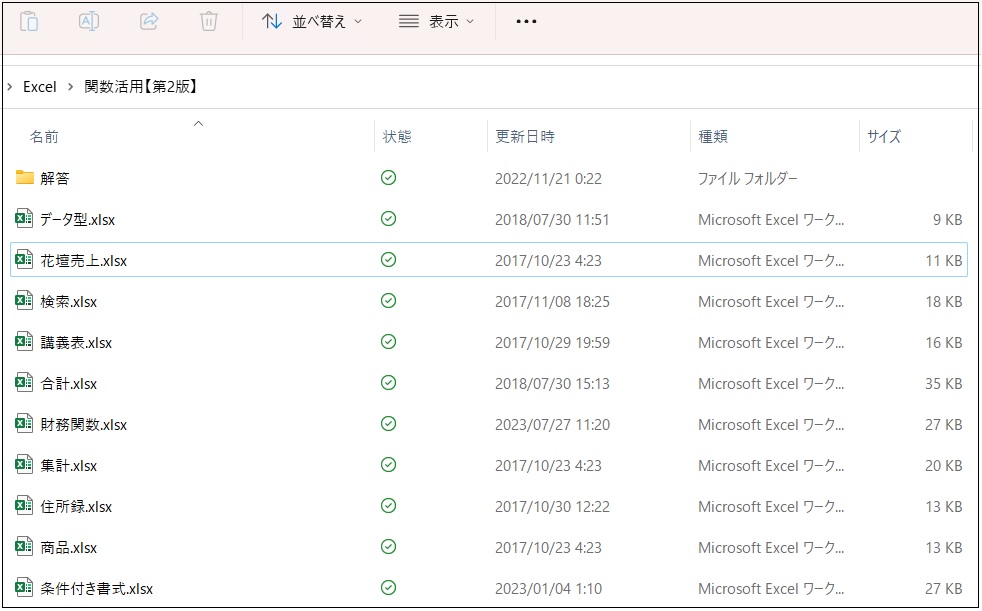Click the Rename icon in toolbar

pyautogui.click(x=89, y=21)
